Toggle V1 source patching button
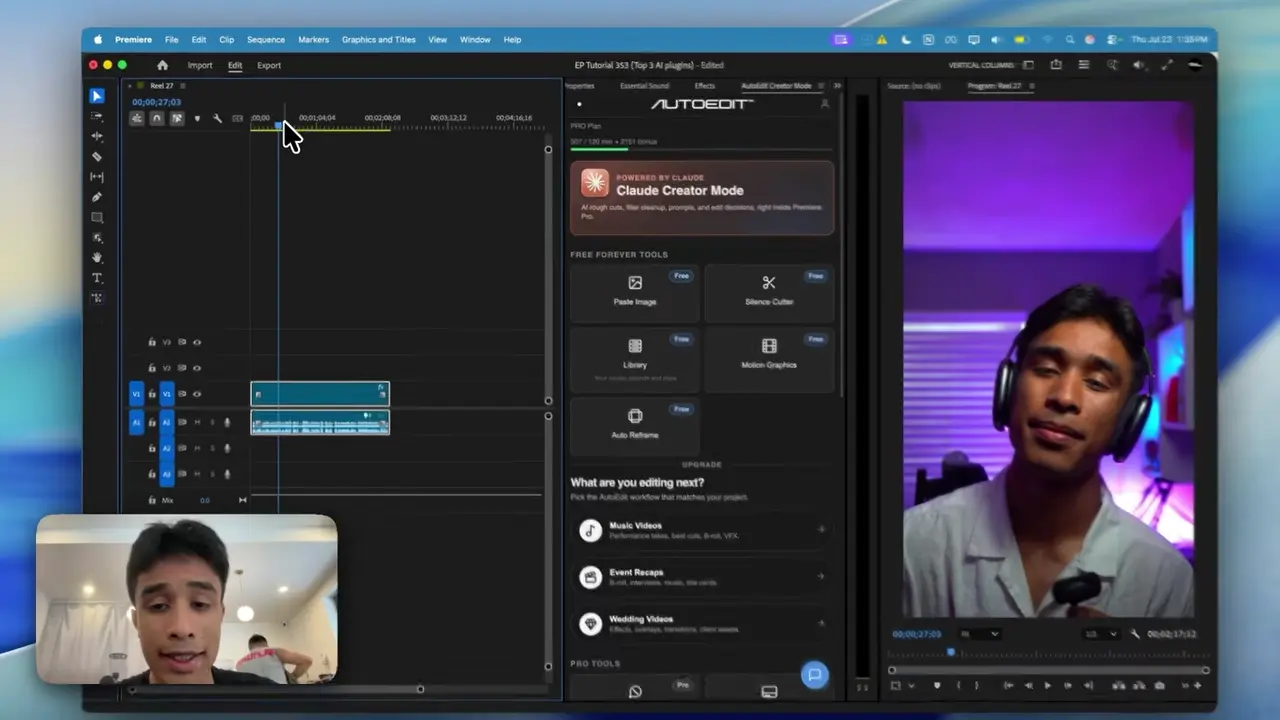Viewport: 1280px width, 720px height. [137, 394]
